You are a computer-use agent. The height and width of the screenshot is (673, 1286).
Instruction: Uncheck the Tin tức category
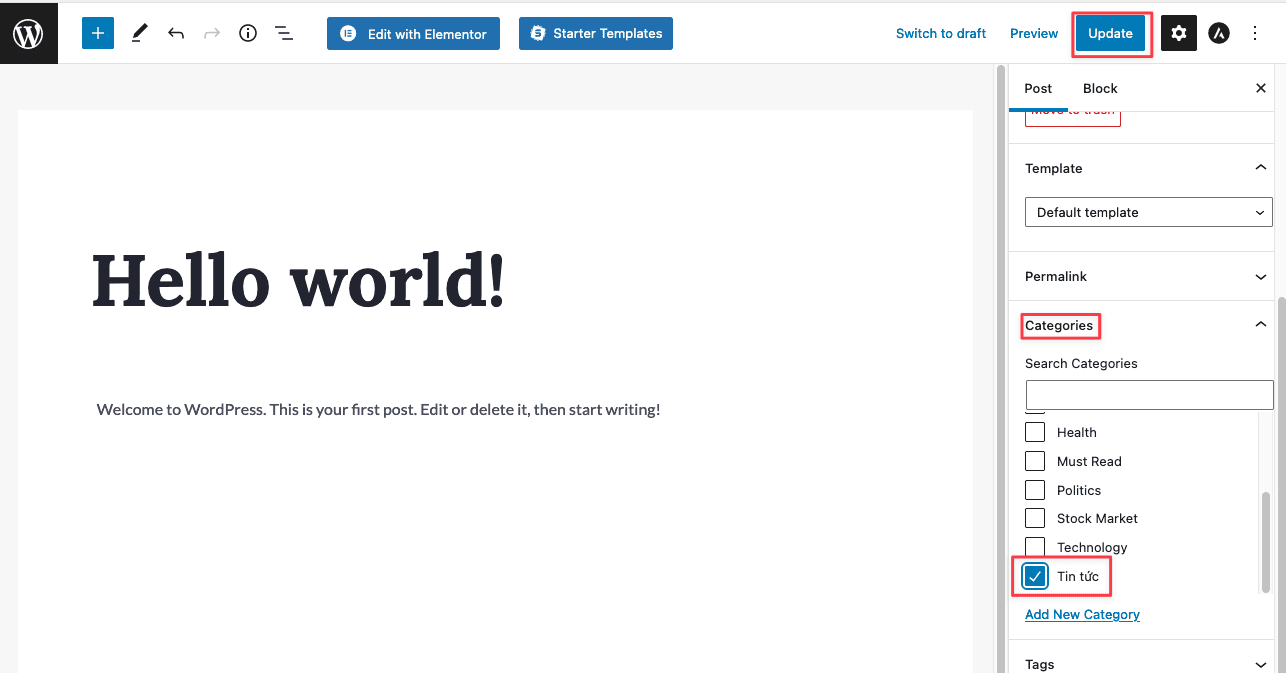point(1035,576)
